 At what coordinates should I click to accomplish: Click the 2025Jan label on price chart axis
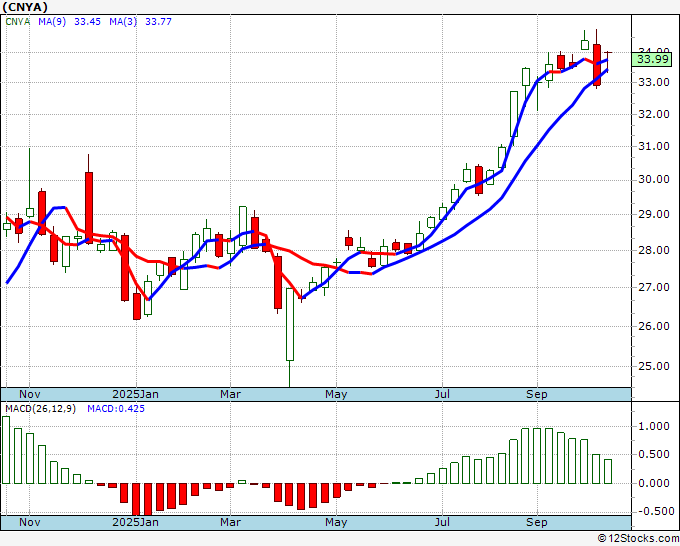click(135, 394)
